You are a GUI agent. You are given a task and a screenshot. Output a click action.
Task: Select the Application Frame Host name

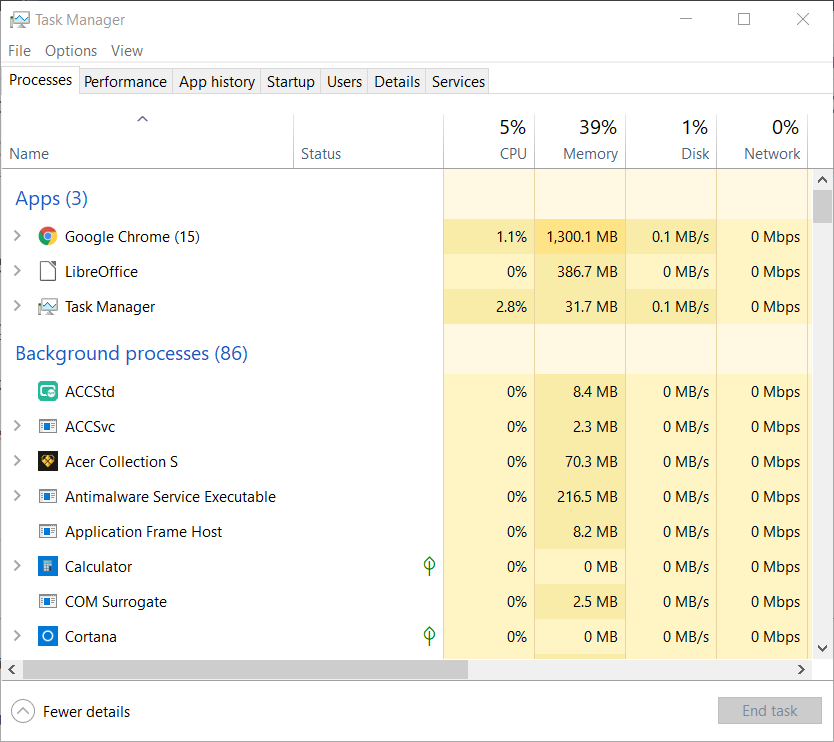click(144, 532)
